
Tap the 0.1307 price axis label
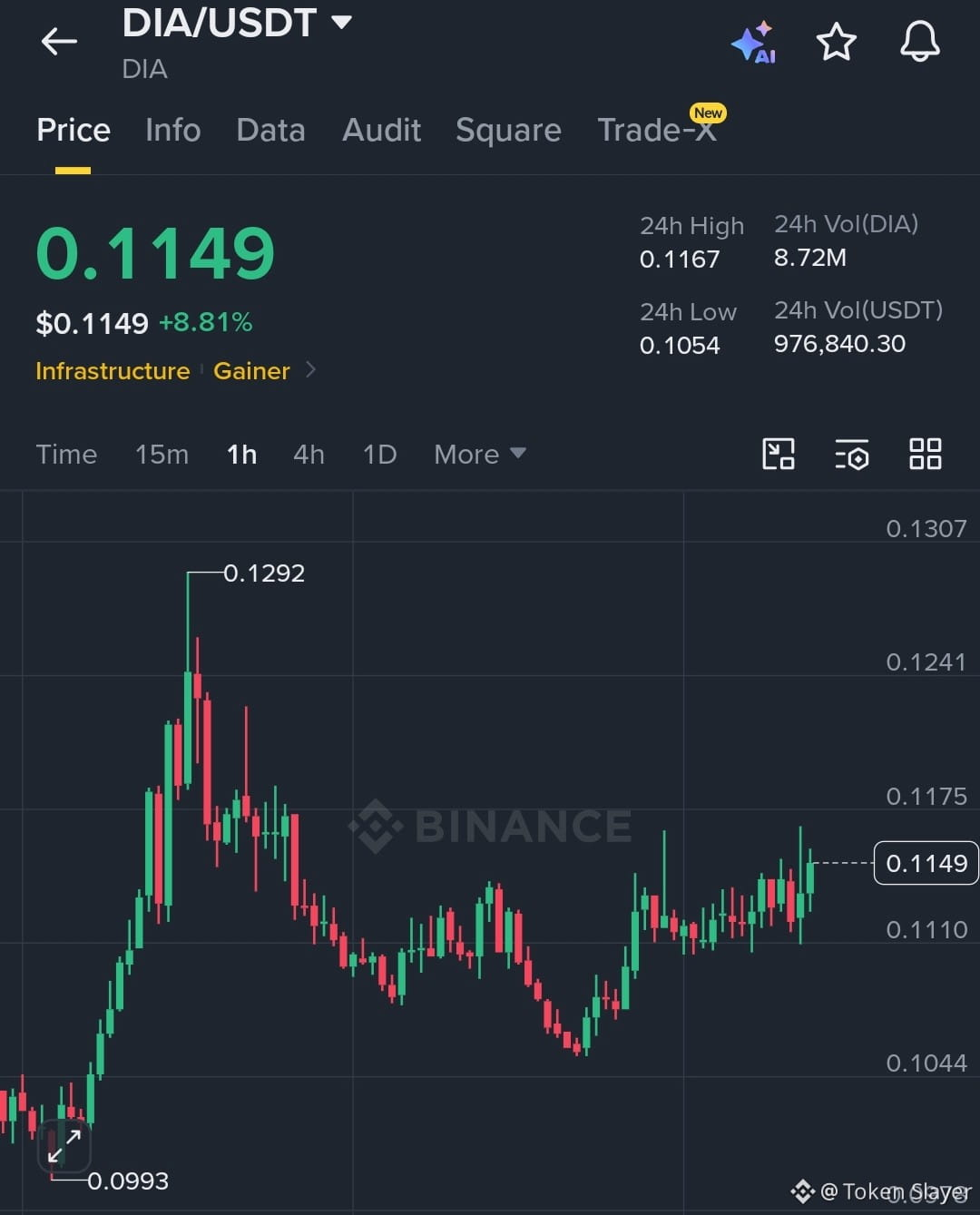pos(926,528)
